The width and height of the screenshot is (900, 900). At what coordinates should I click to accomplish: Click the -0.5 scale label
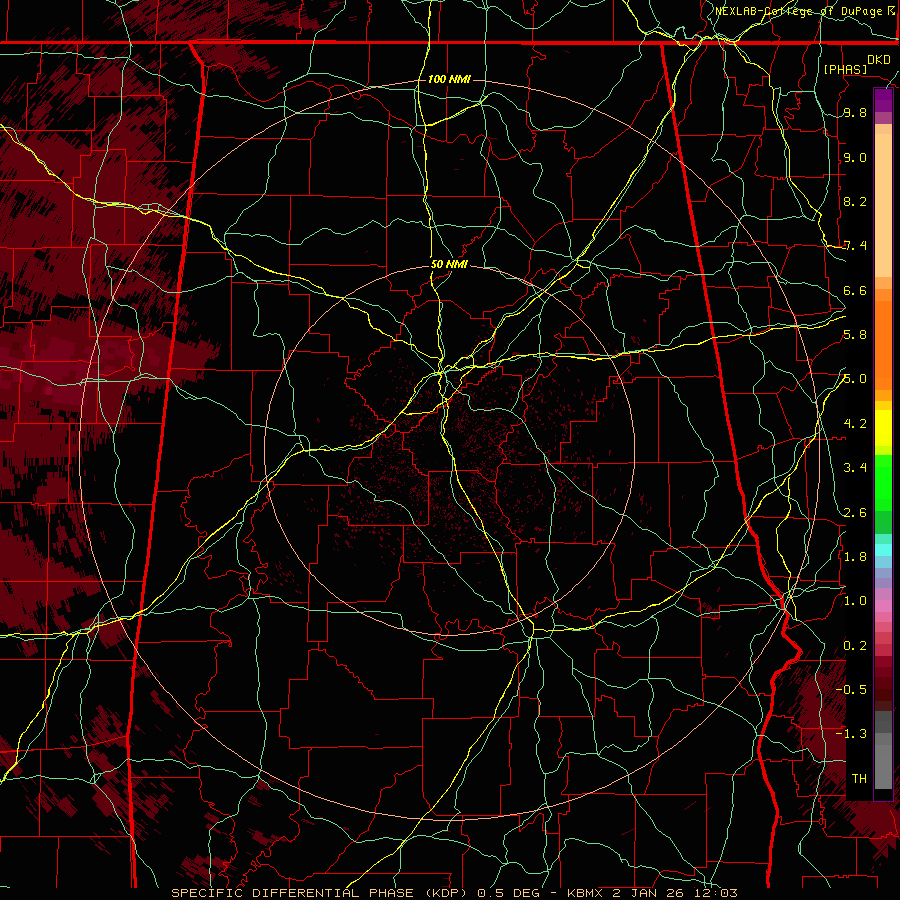pos(851,689)
